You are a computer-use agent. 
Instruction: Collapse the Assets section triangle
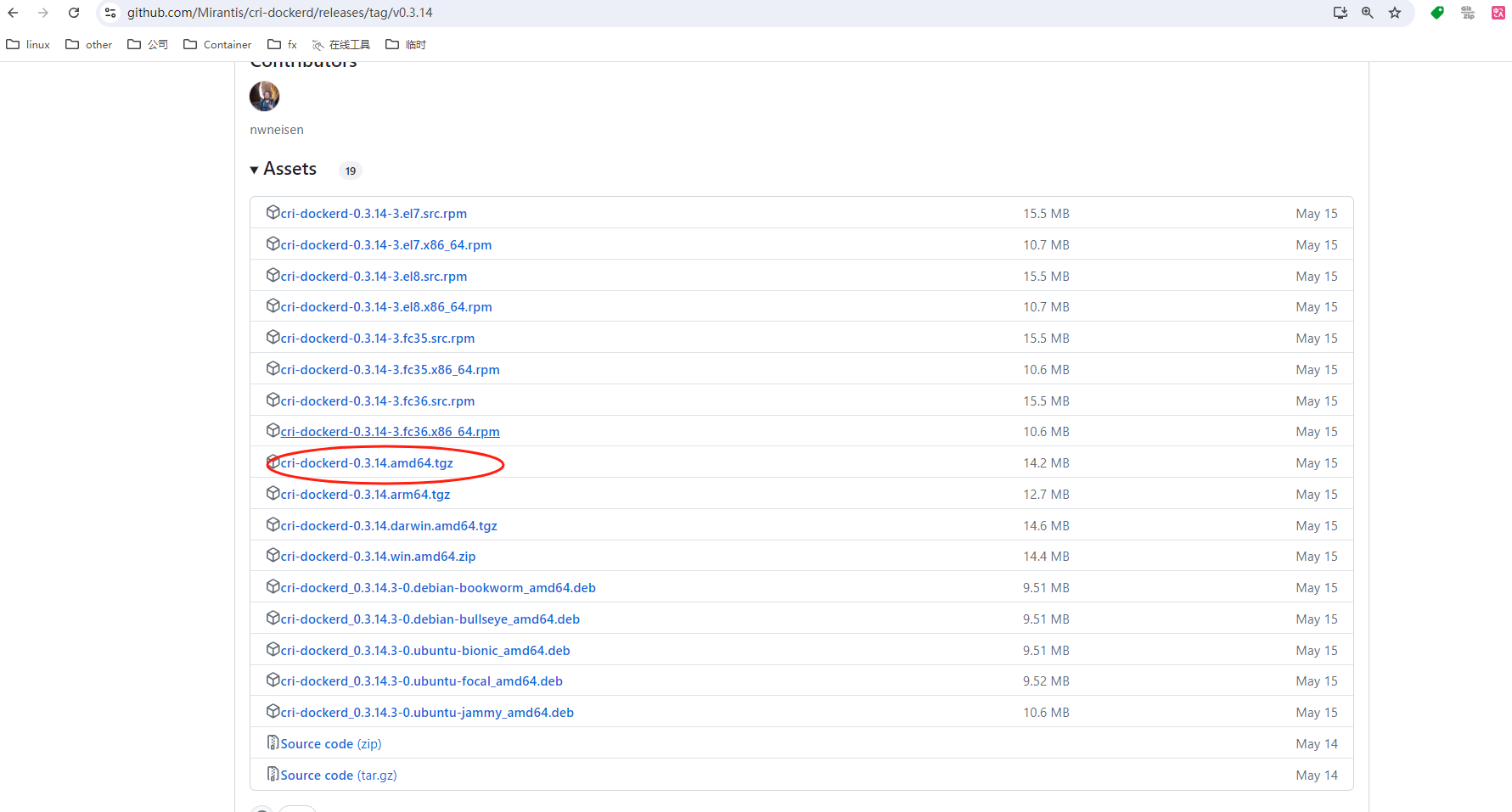click(254, 170)
